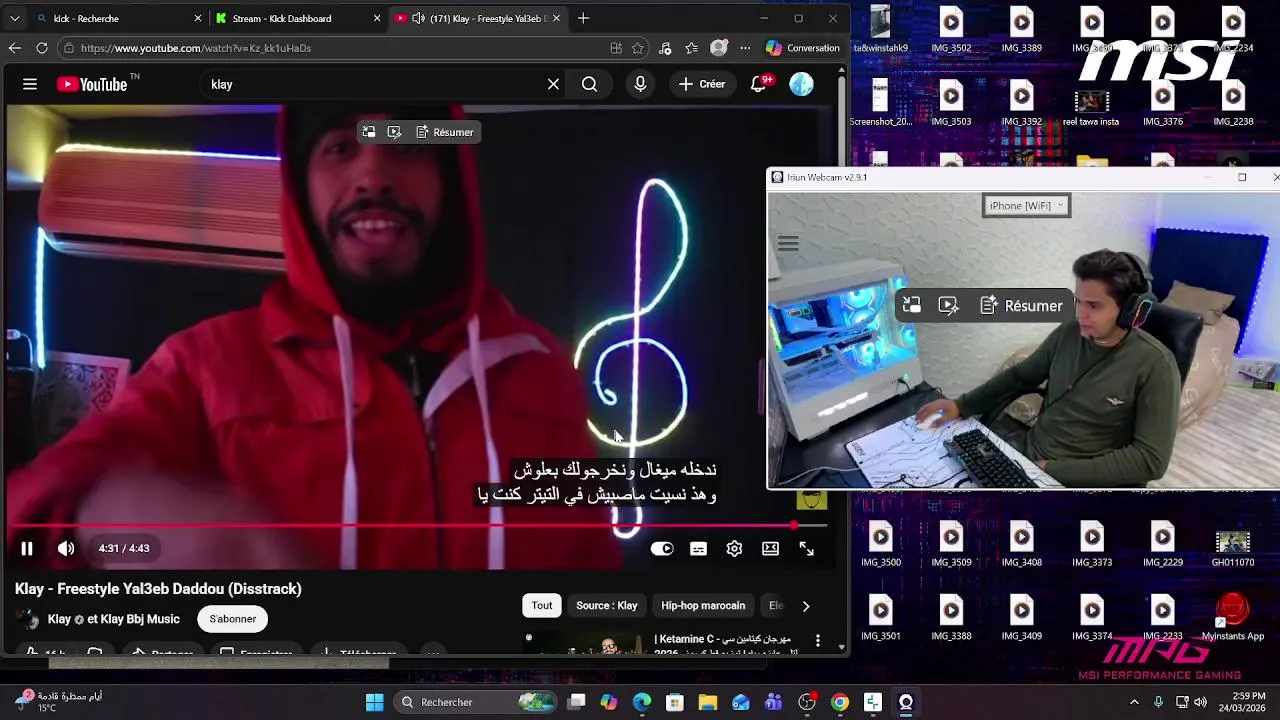Open the IMG_3502 desktop file
Screen dimensions: 1280x720
(951, 30)
